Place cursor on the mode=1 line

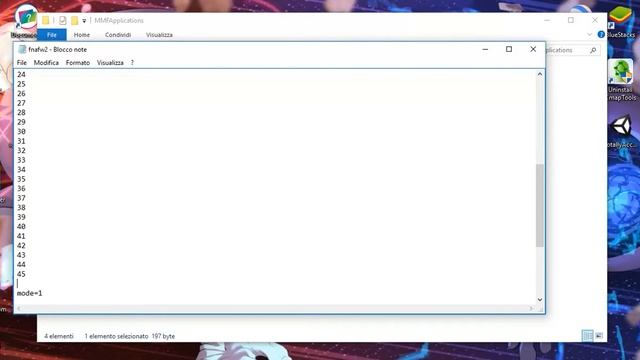pyautogui.click(x=29, y=293)
